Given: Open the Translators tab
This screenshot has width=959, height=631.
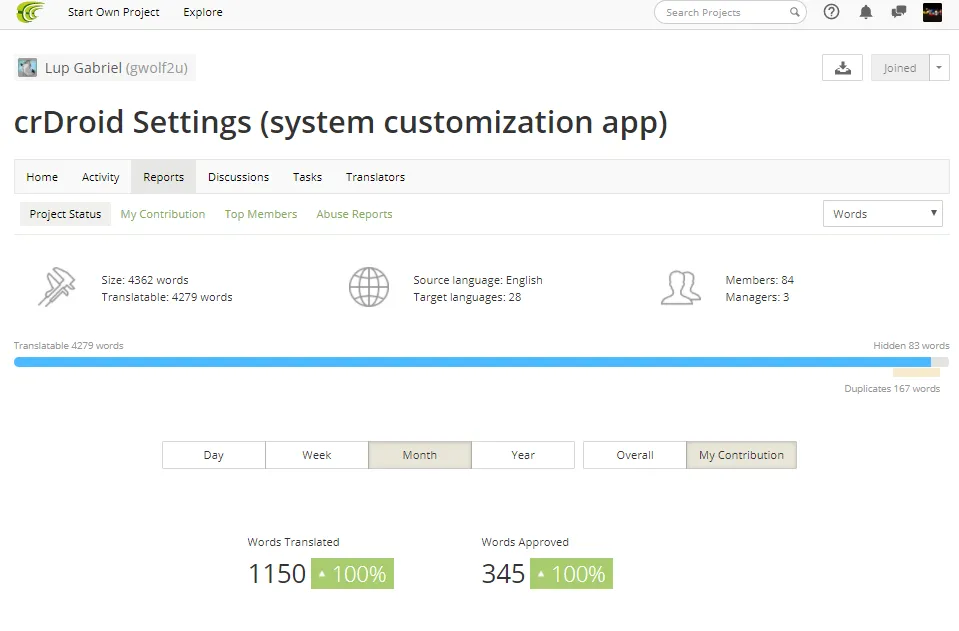Looking at the screenshot, I should tap(375, 177).
